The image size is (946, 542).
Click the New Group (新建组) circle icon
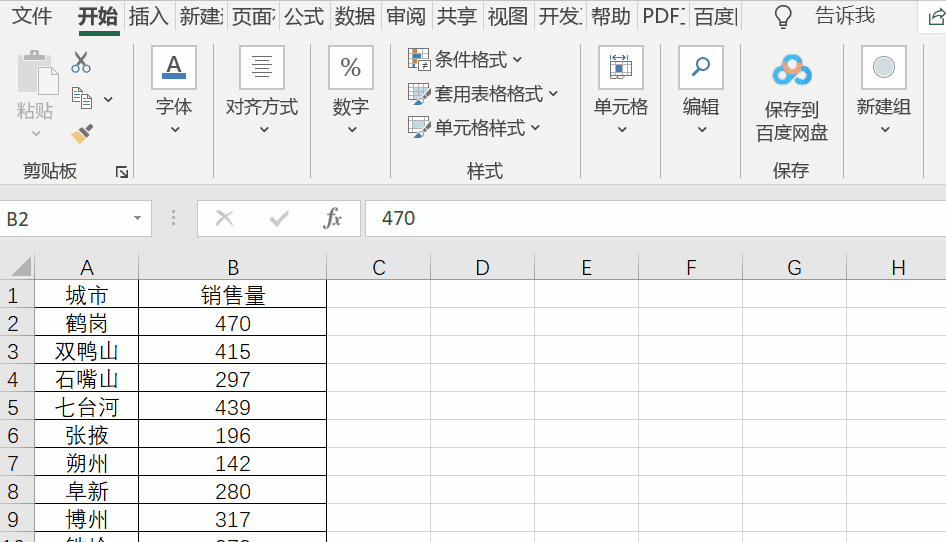[x=884, y=67]
